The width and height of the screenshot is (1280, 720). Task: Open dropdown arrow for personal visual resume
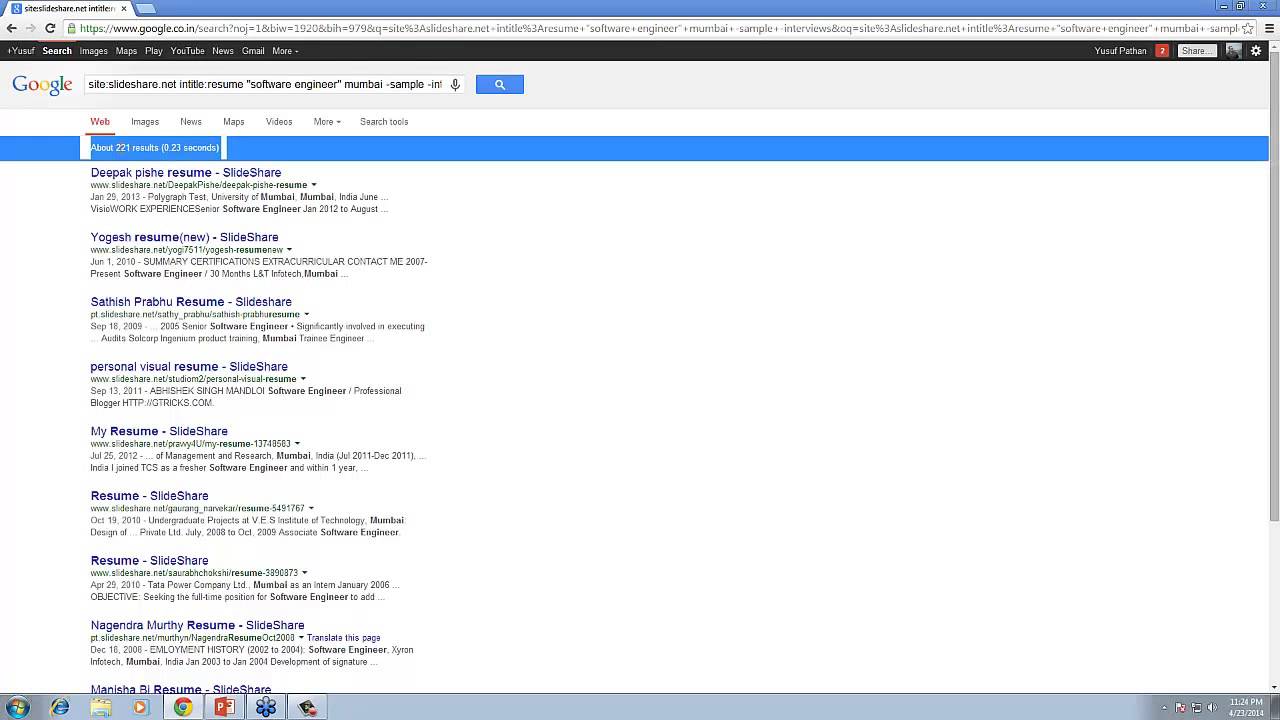303,379
